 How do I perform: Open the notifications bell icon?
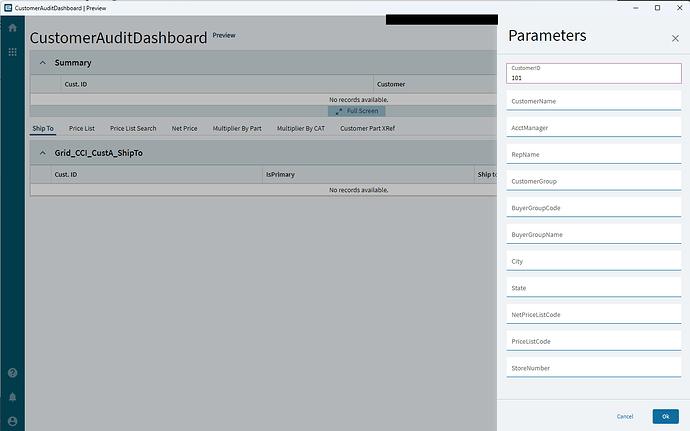12,397
